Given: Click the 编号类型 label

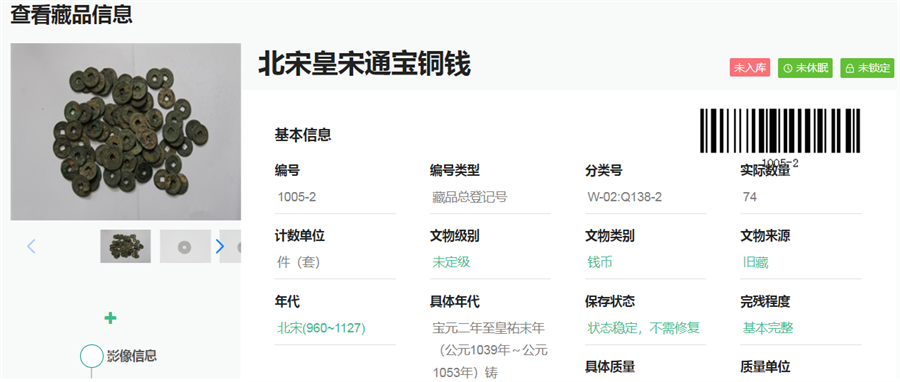Looking at the screenshot, I should (455, 170).
